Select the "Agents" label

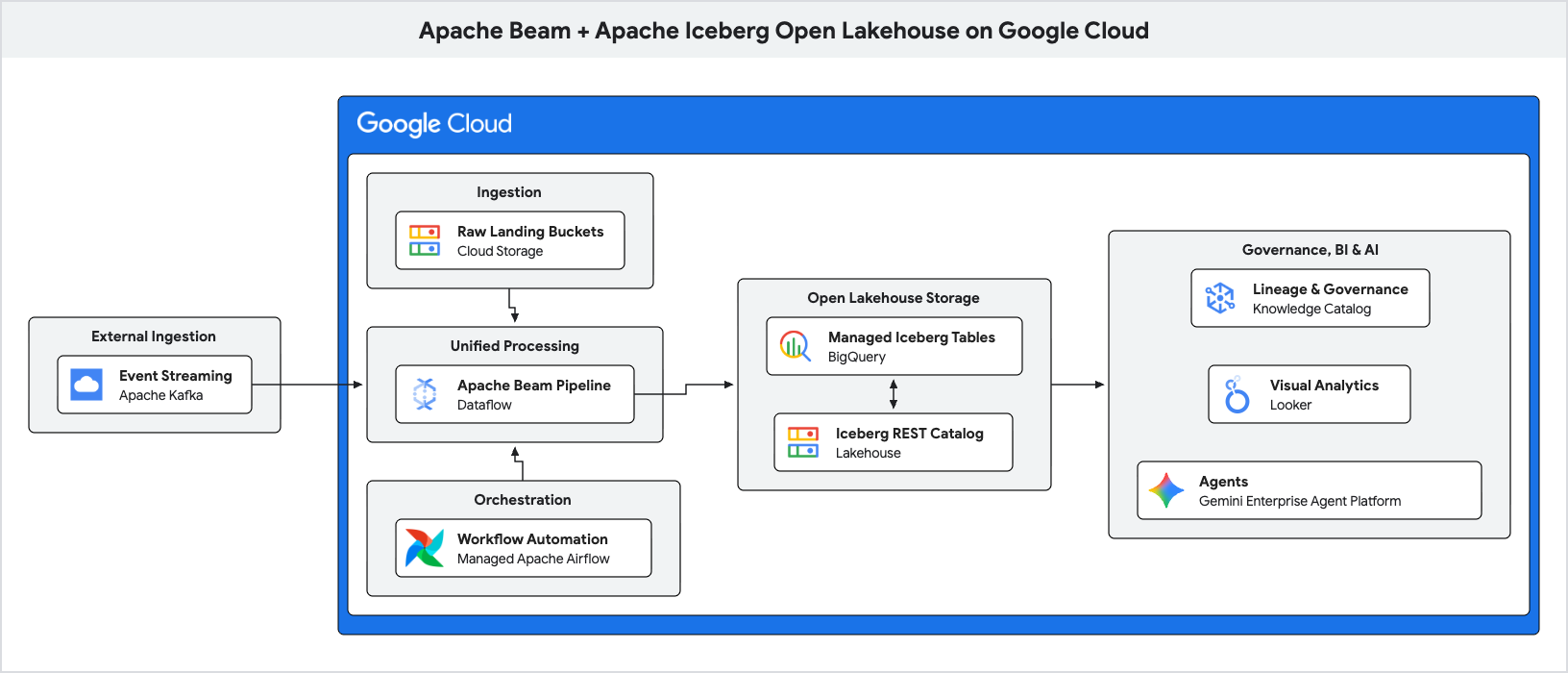(1223, 482)
